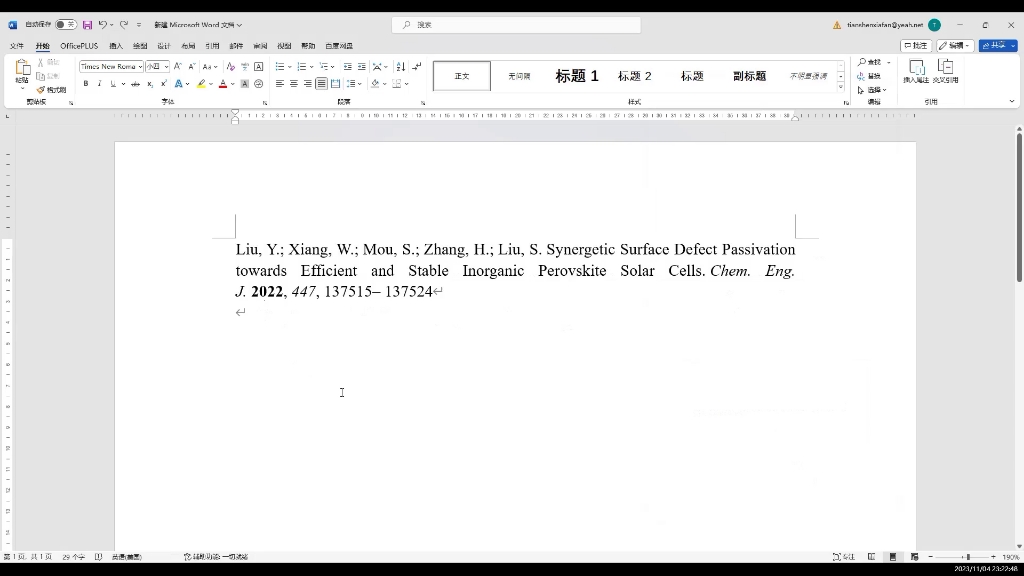Expand the styles gallery
This screenshot has height=576, width=1024.
tap(840, 87)
